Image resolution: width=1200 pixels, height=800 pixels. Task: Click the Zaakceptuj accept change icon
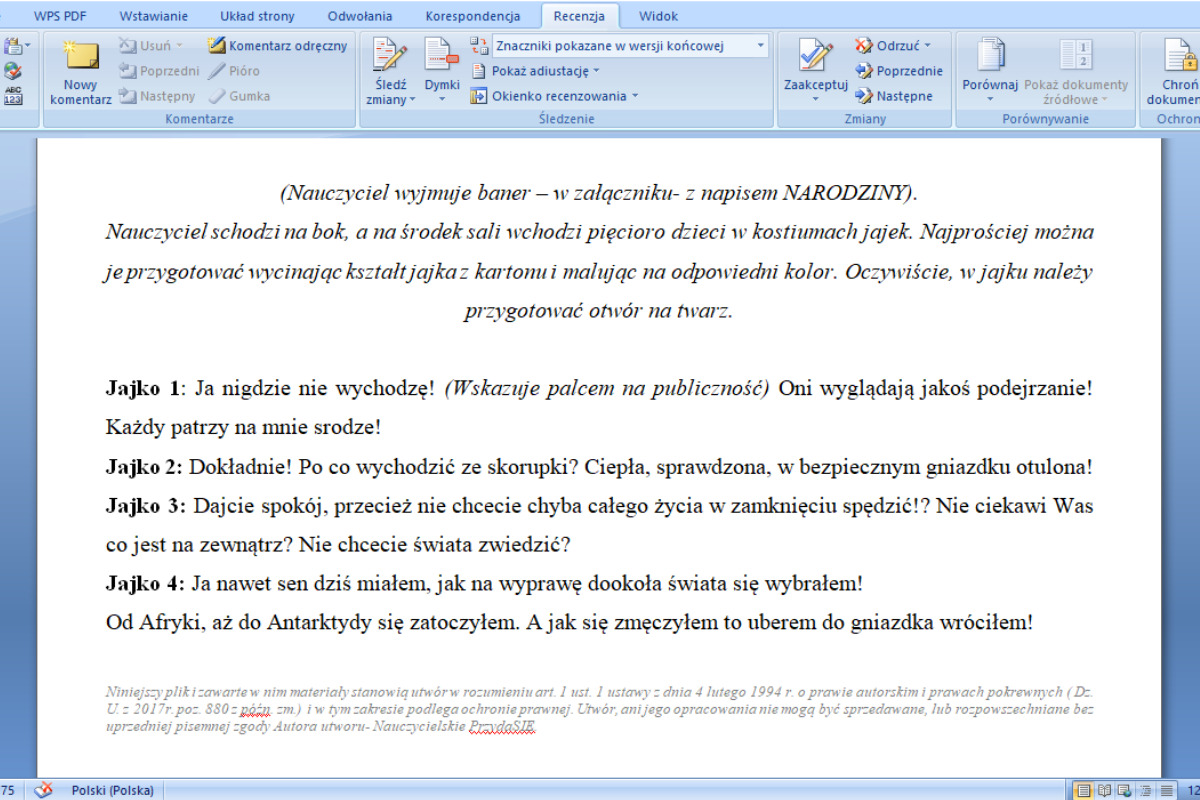tap(815, 58)
